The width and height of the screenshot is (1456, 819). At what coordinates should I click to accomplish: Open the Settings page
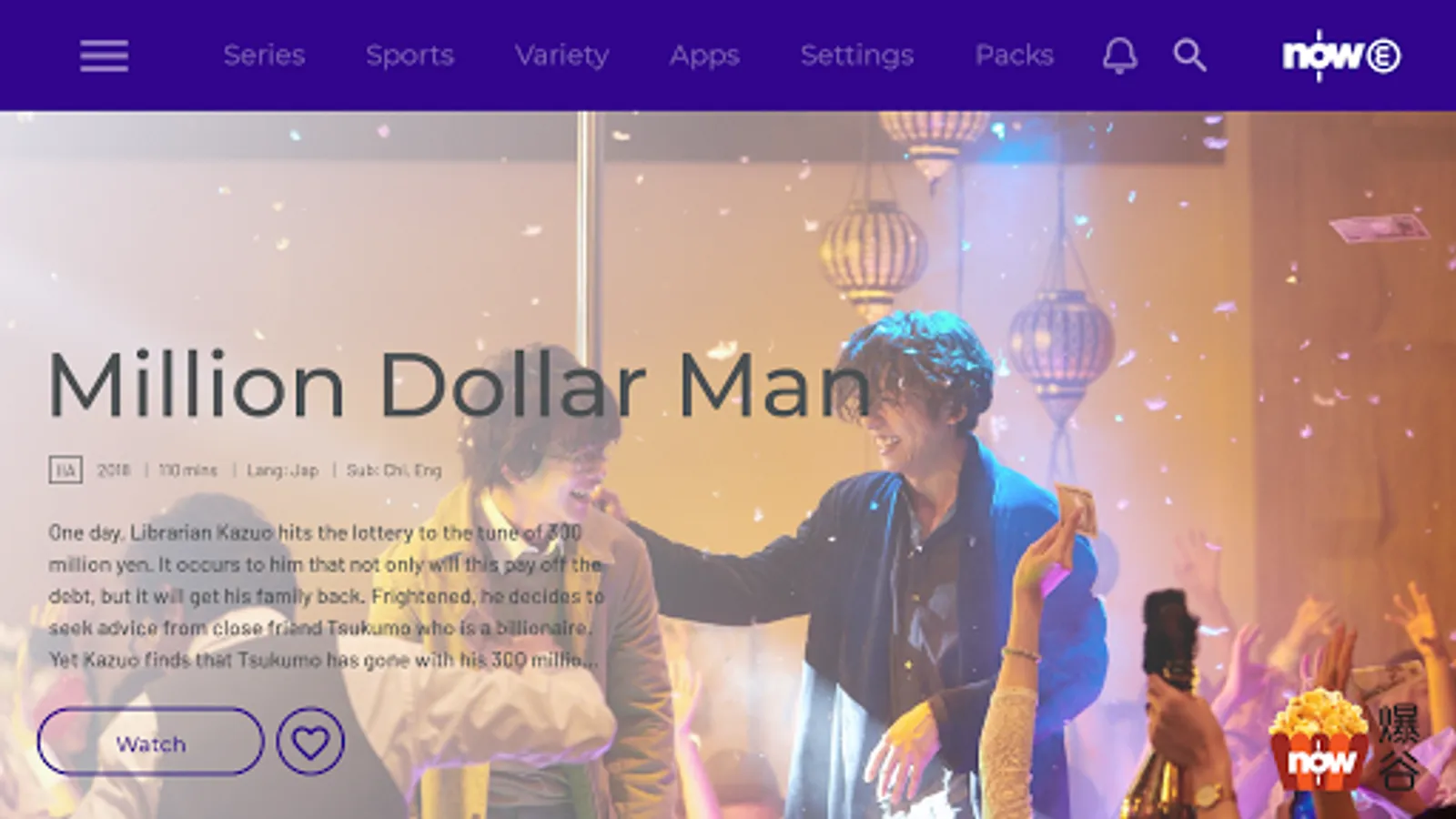[856, 56]
